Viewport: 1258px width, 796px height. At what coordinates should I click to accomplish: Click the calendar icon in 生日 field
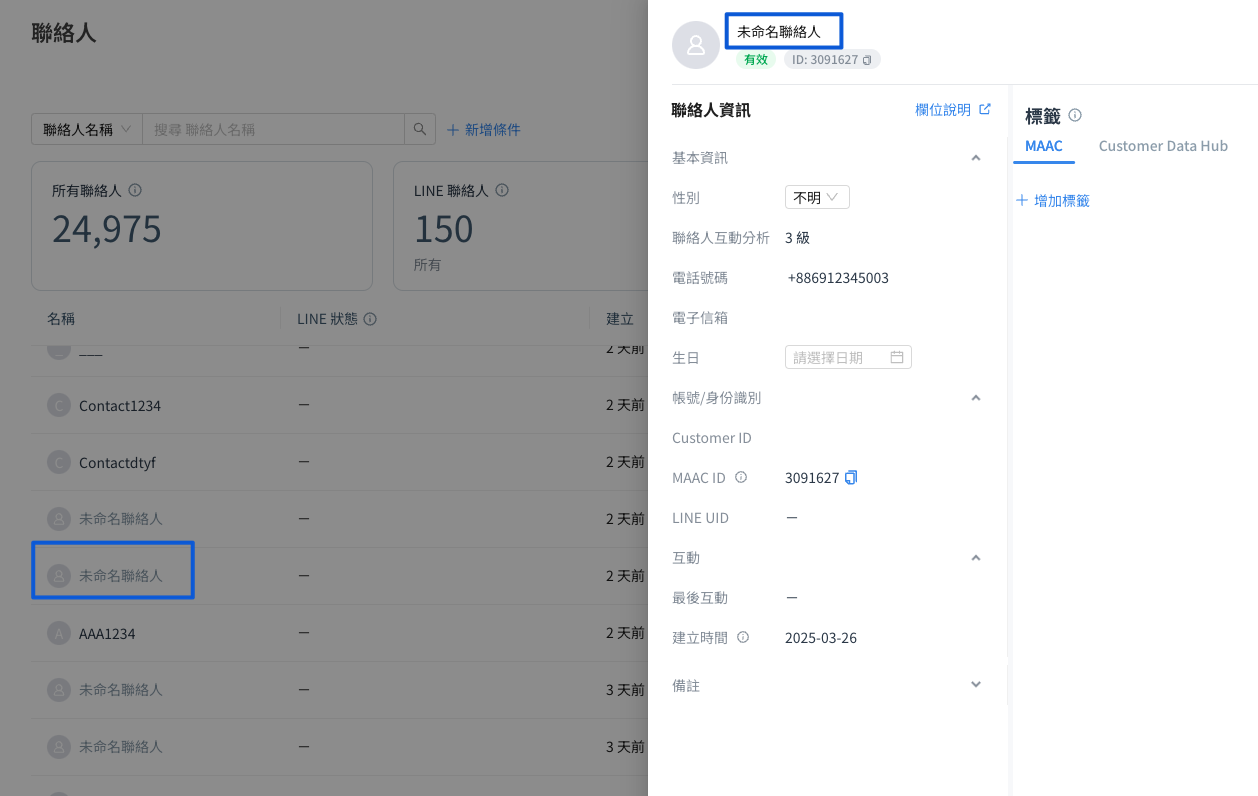897,357
